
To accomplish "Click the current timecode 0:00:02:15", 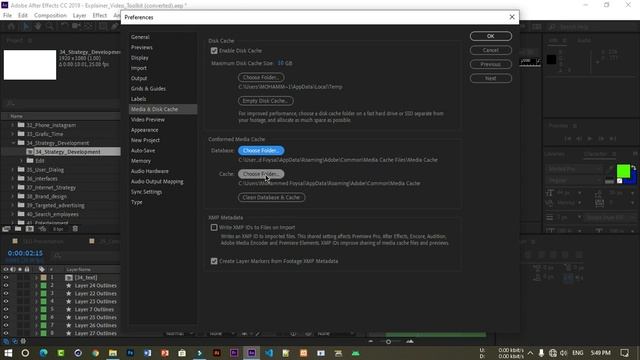I will (25, 253).
